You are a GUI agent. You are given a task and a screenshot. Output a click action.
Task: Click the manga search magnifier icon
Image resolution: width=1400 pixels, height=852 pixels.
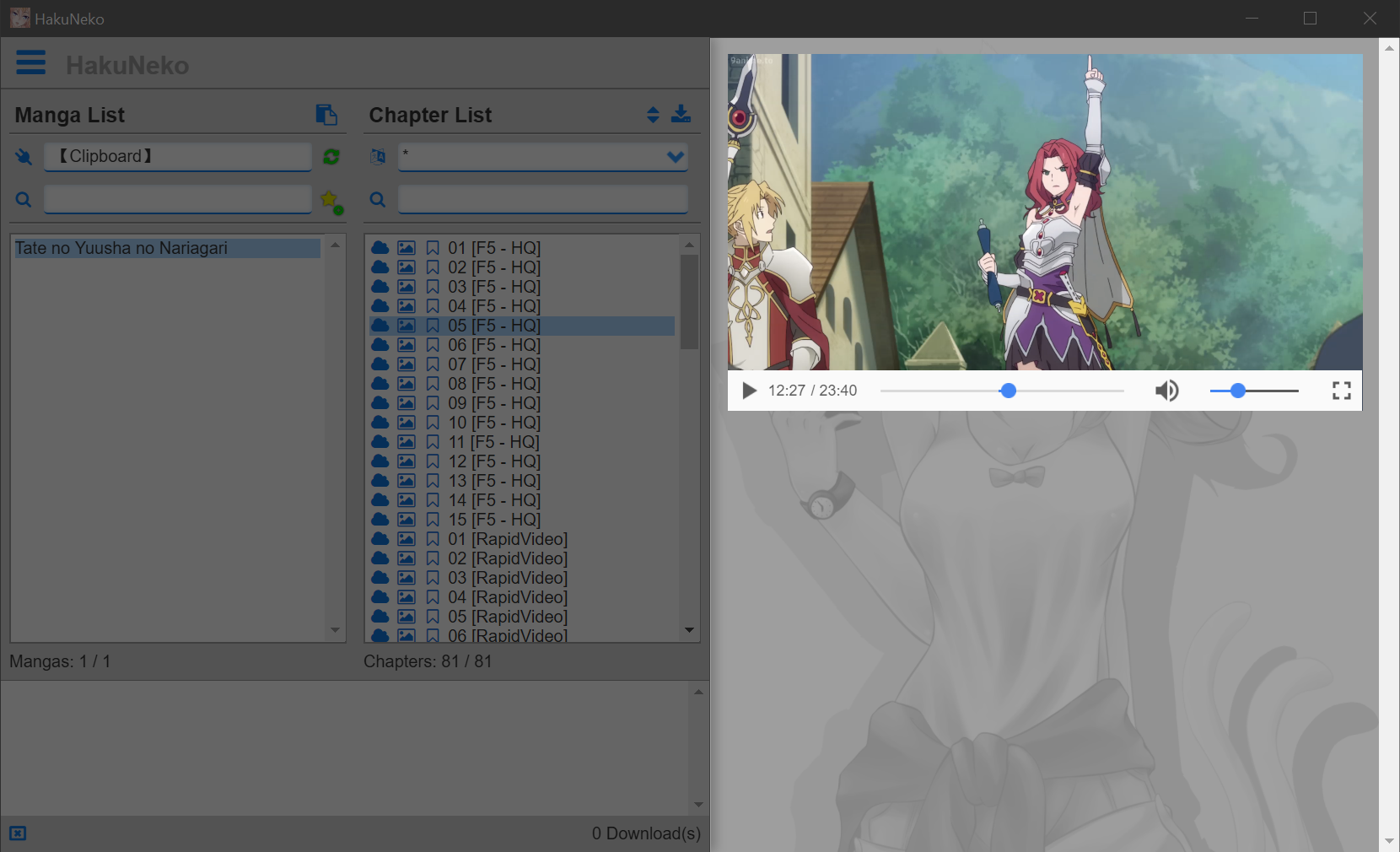click(24, 199)
